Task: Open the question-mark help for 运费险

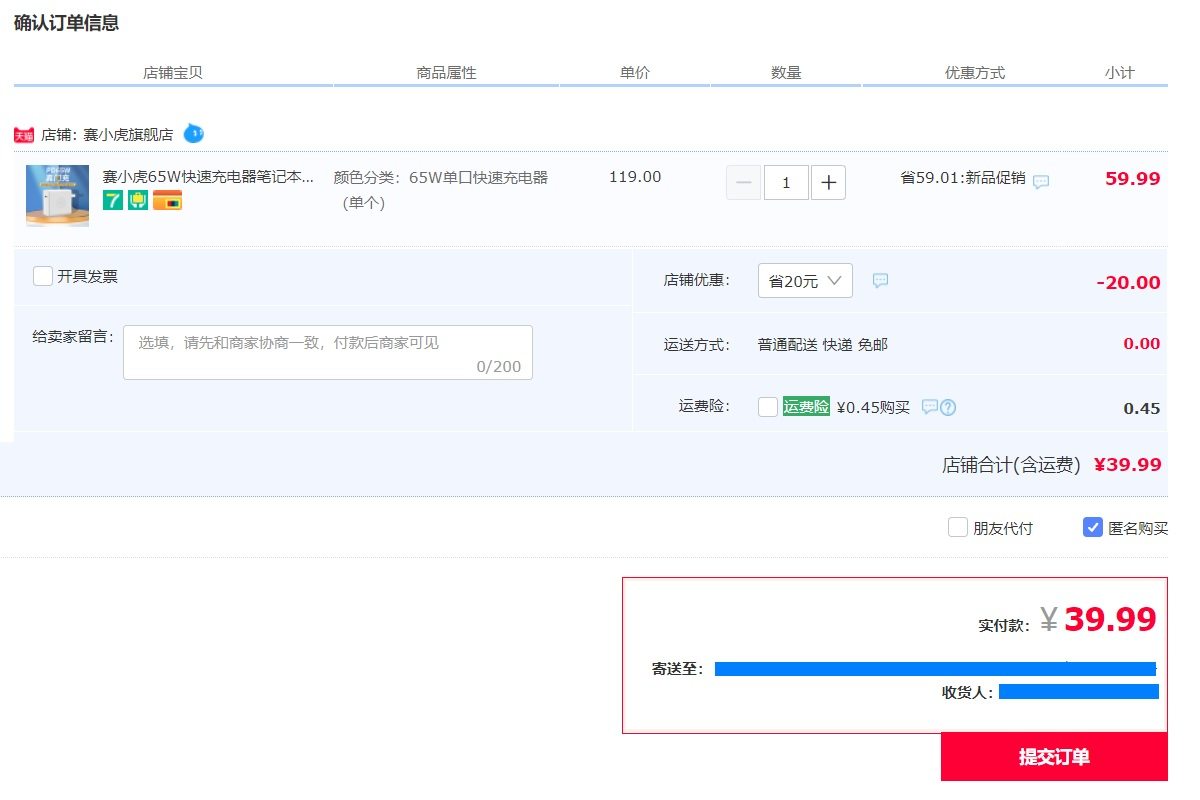Action: pyautogui.click(x=948, y=407)
